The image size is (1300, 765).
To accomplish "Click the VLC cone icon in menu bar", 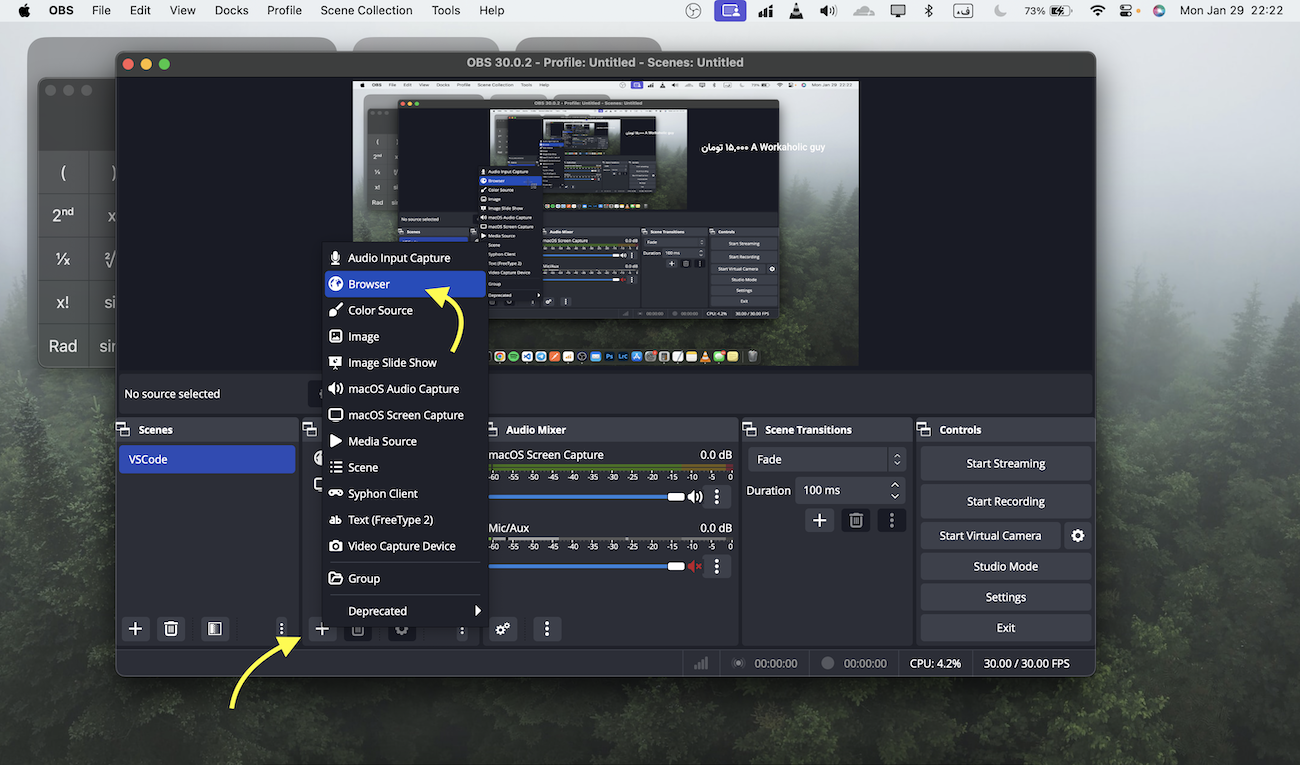I will (796, 11).
